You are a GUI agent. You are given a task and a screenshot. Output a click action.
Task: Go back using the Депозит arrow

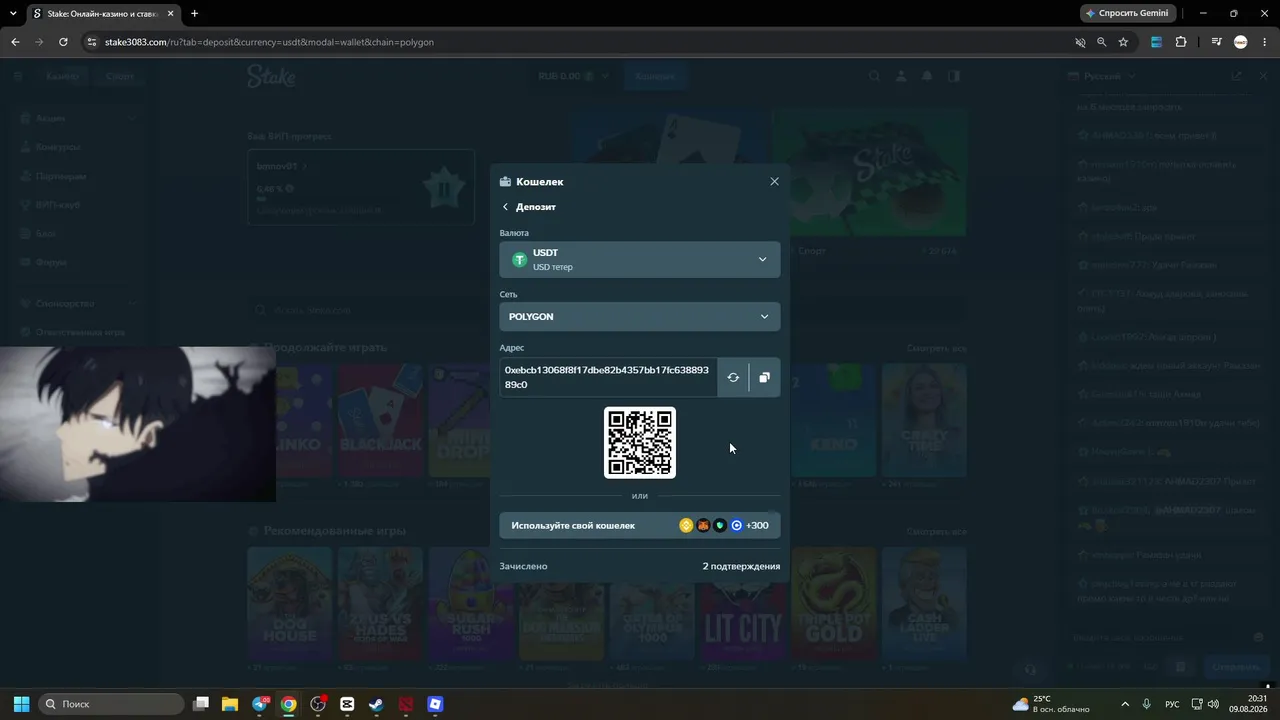(x=505, y=207)
